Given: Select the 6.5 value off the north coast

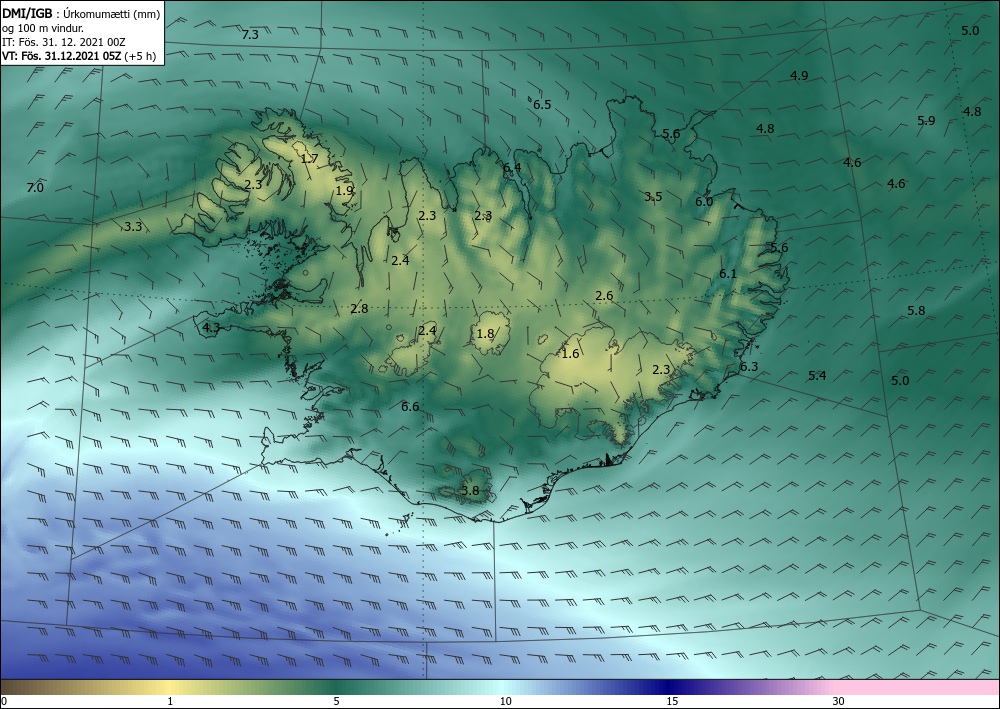Looking at the screenshot, I should coord(542,105).
